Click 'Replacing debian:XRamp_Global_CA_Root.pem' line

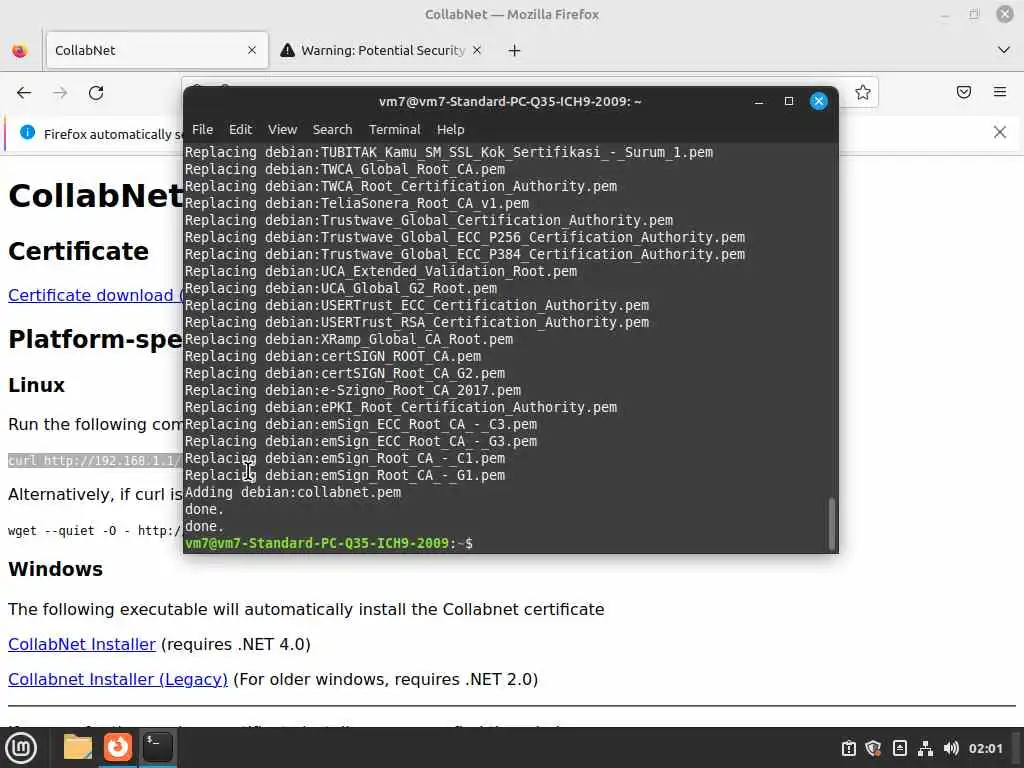click(349, 340)
